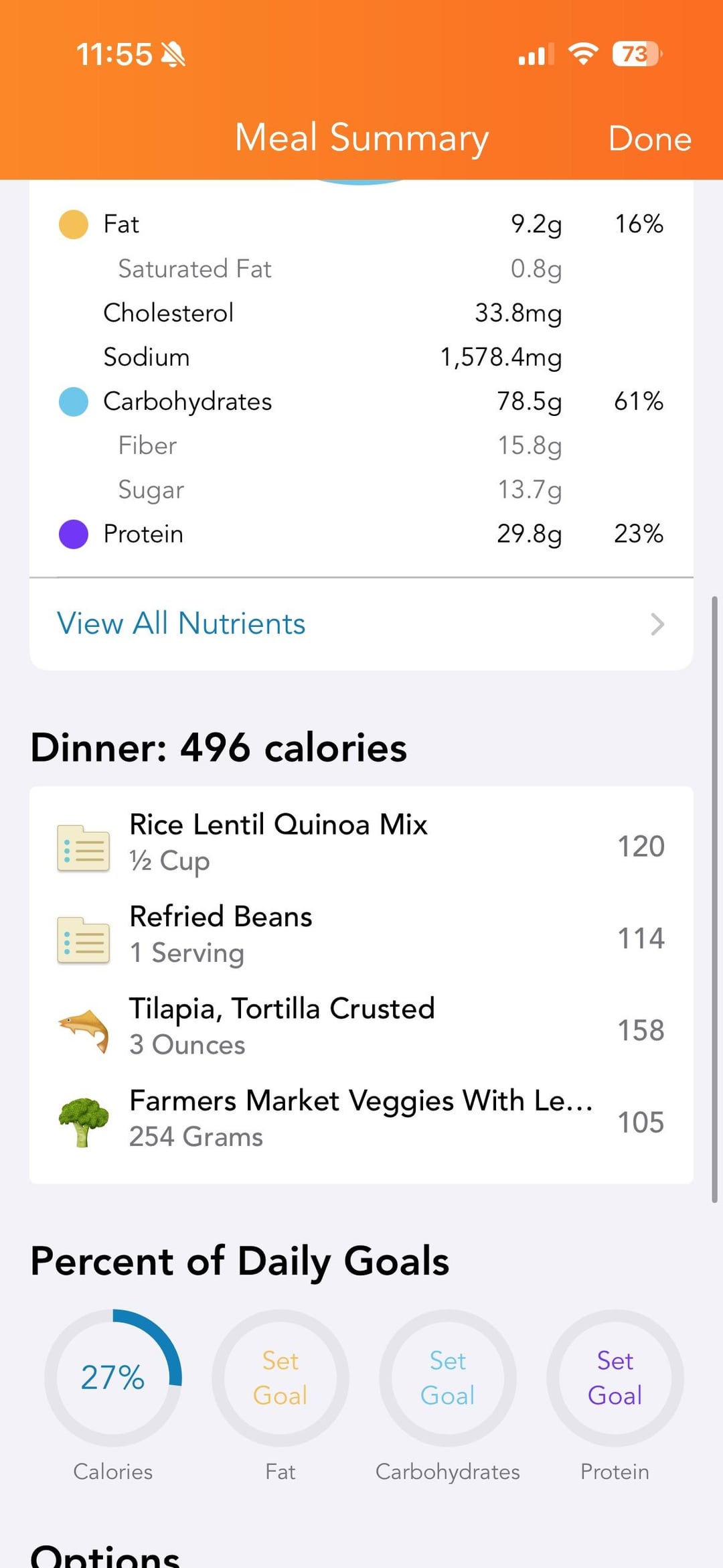Expand View All Nutrients chevron arrow
The height and width of the screenshot is (1568, 723).
657,624
